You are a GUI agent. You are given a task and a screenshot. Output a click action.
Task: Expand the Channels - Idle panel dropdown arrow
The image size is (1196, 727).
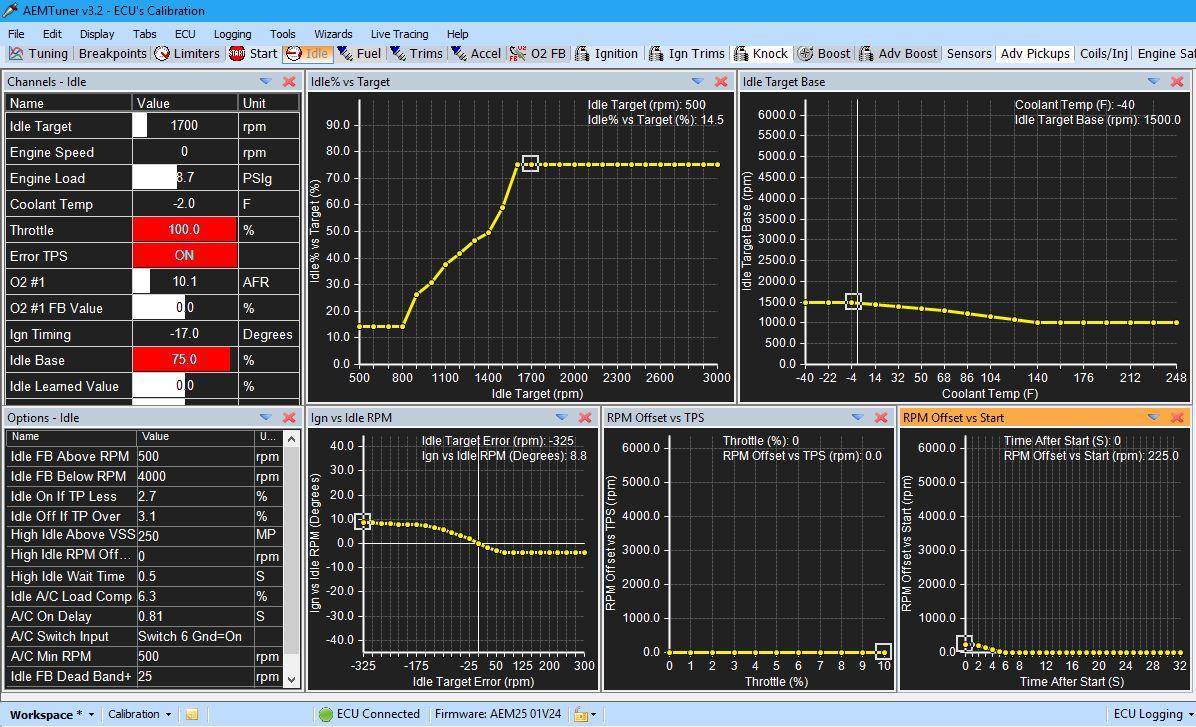point(265,82)
